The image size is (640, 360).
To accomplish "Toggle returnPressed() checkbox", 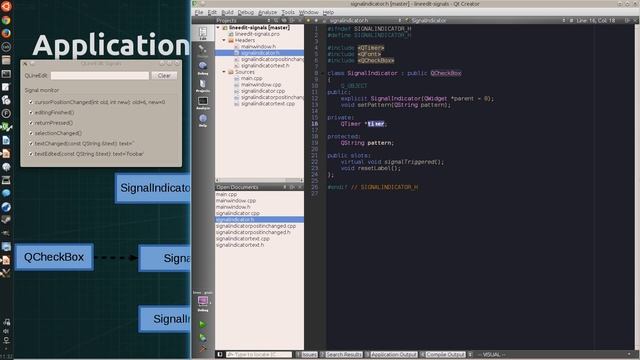I will point(31,123).
